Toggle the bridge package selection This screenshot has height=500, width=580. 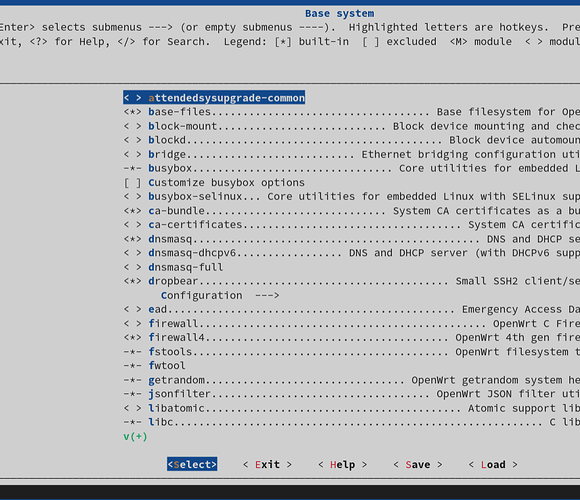pyautogui.click(x=132, y=154)
